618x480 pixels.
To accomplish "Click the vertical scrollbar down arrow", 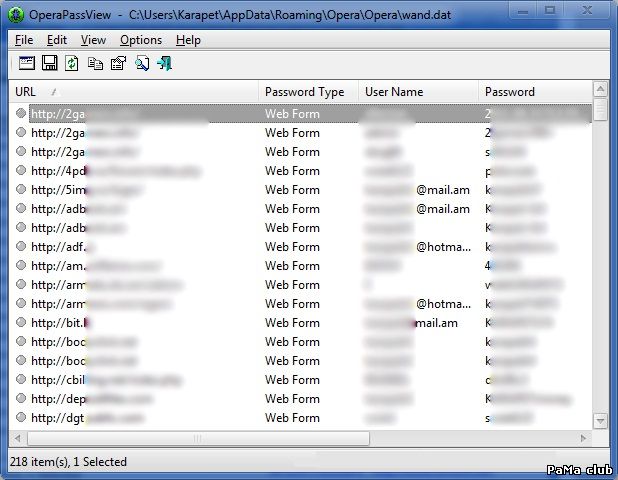I will point(600,421).
